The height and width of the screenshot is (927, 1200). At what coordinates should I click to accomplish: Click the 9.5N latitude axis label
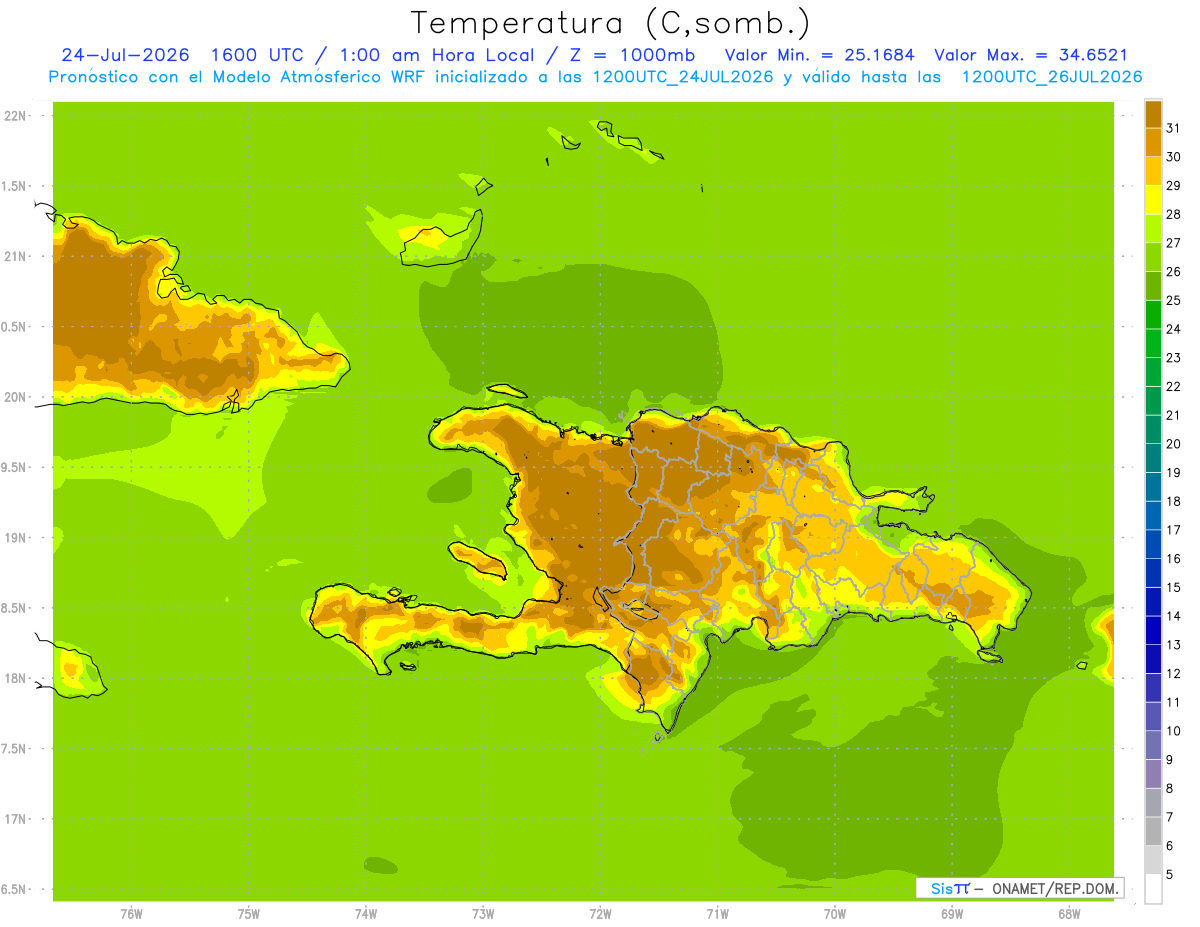15,467
